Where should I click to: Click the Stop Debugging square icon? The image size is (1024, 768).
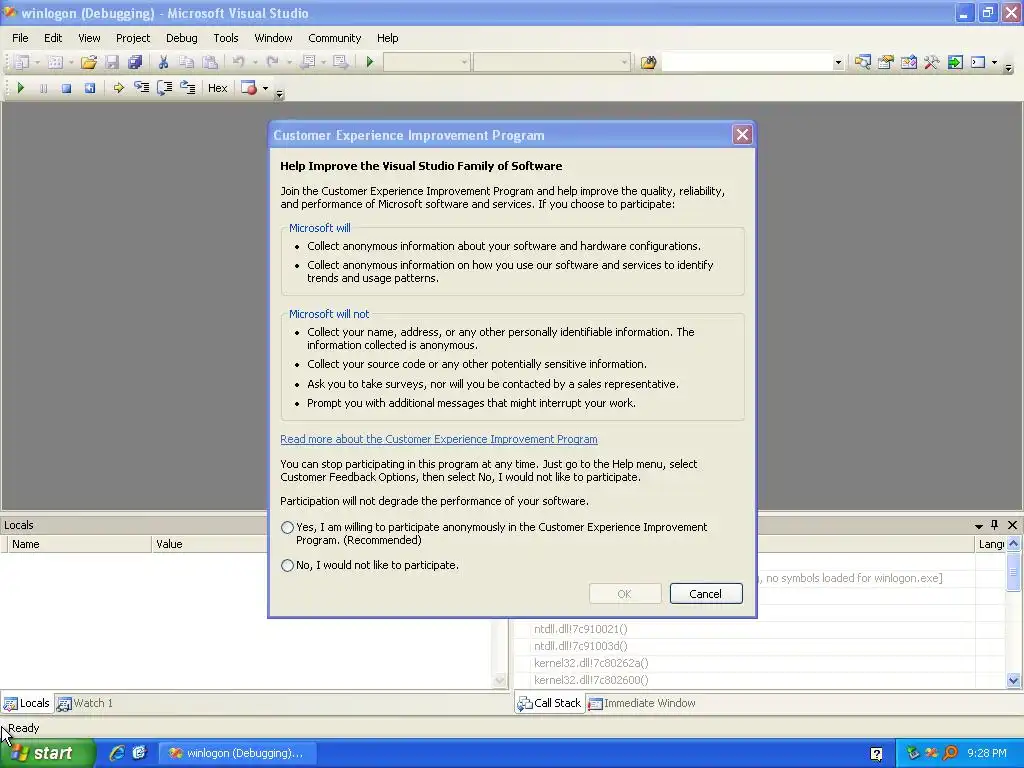(66, 88)
